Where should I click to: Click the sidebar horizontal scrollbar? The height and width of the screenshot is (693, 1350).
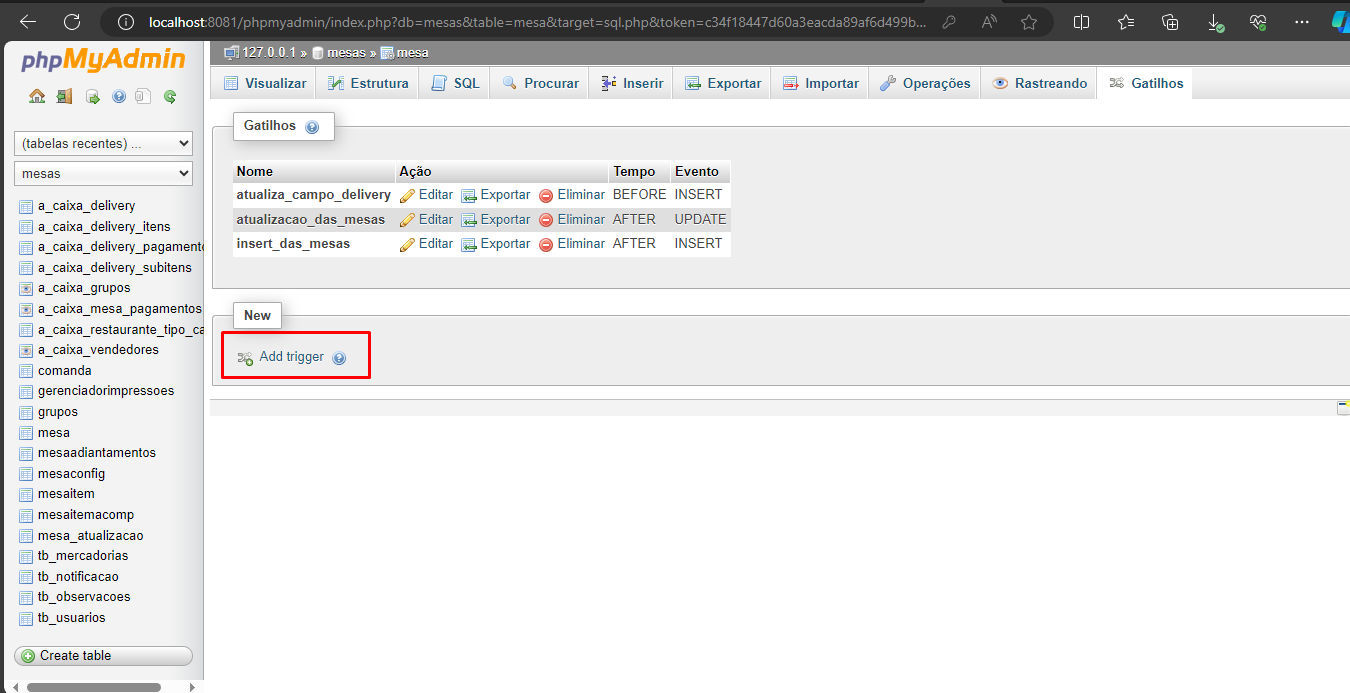point(94,687)
